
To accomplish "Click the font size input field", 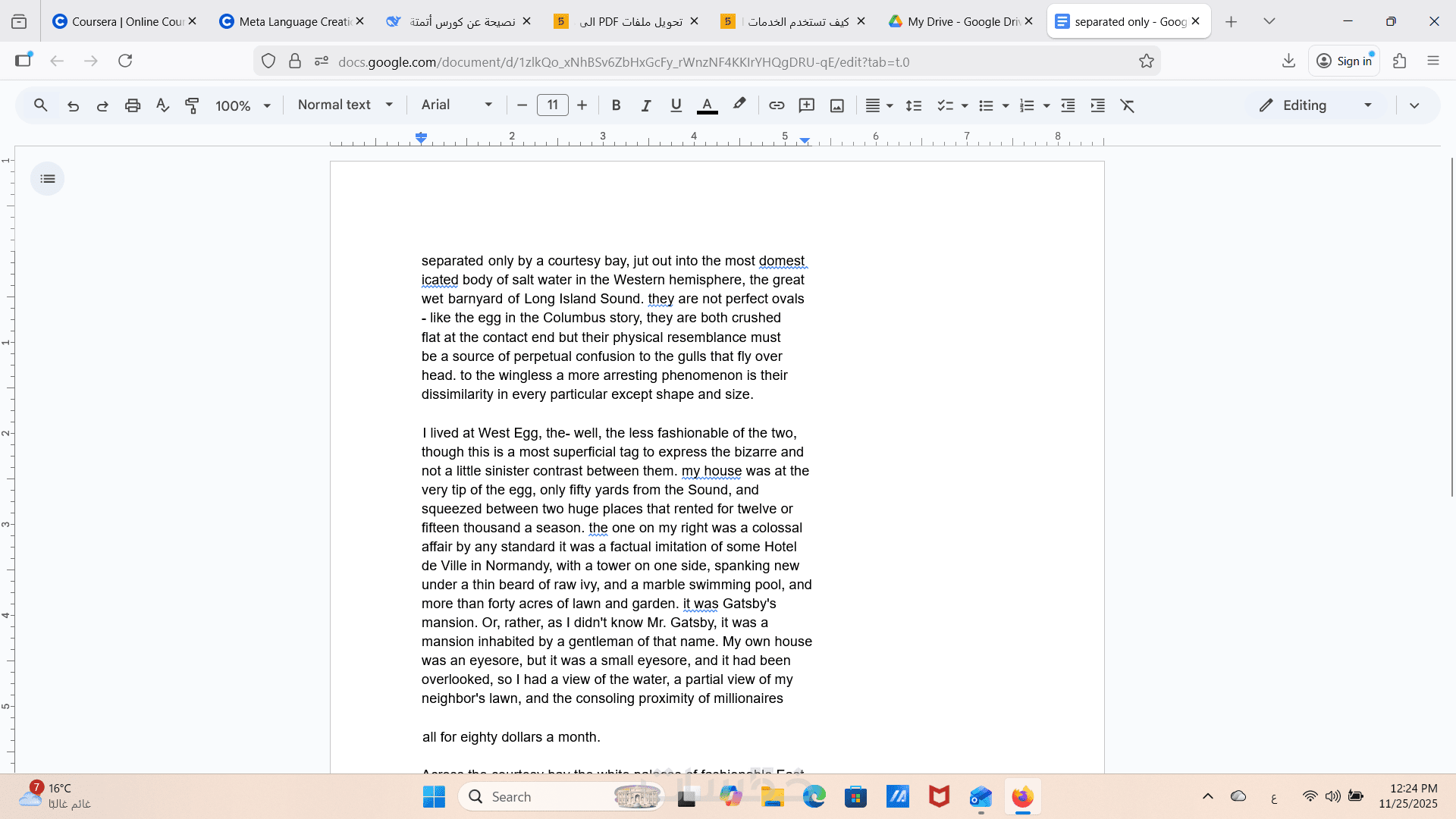I will [552, 105].
